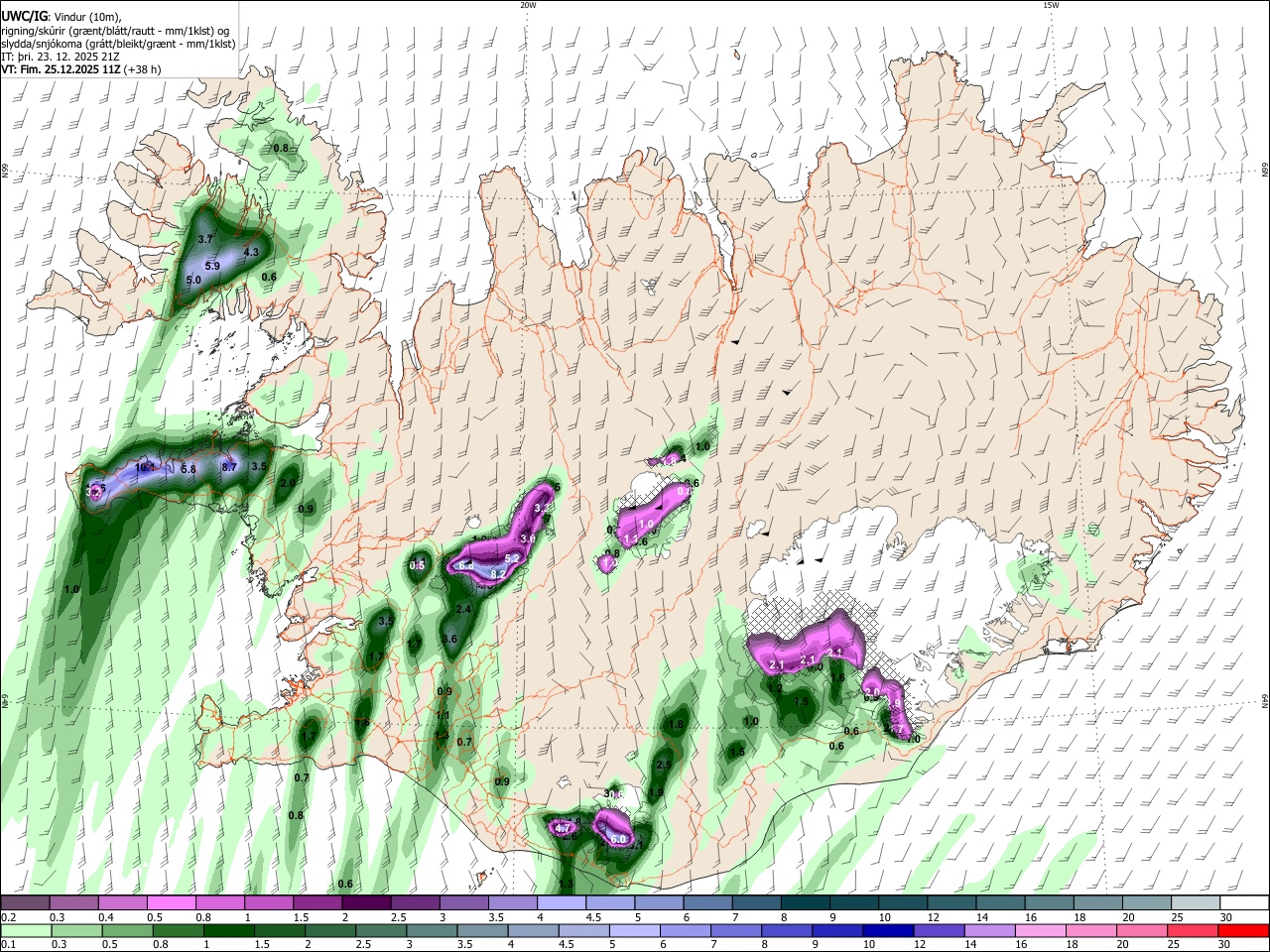This screenshot has width=1270, height=952.
Task: Click the 2.4 rain value
Action: point(463,609)
